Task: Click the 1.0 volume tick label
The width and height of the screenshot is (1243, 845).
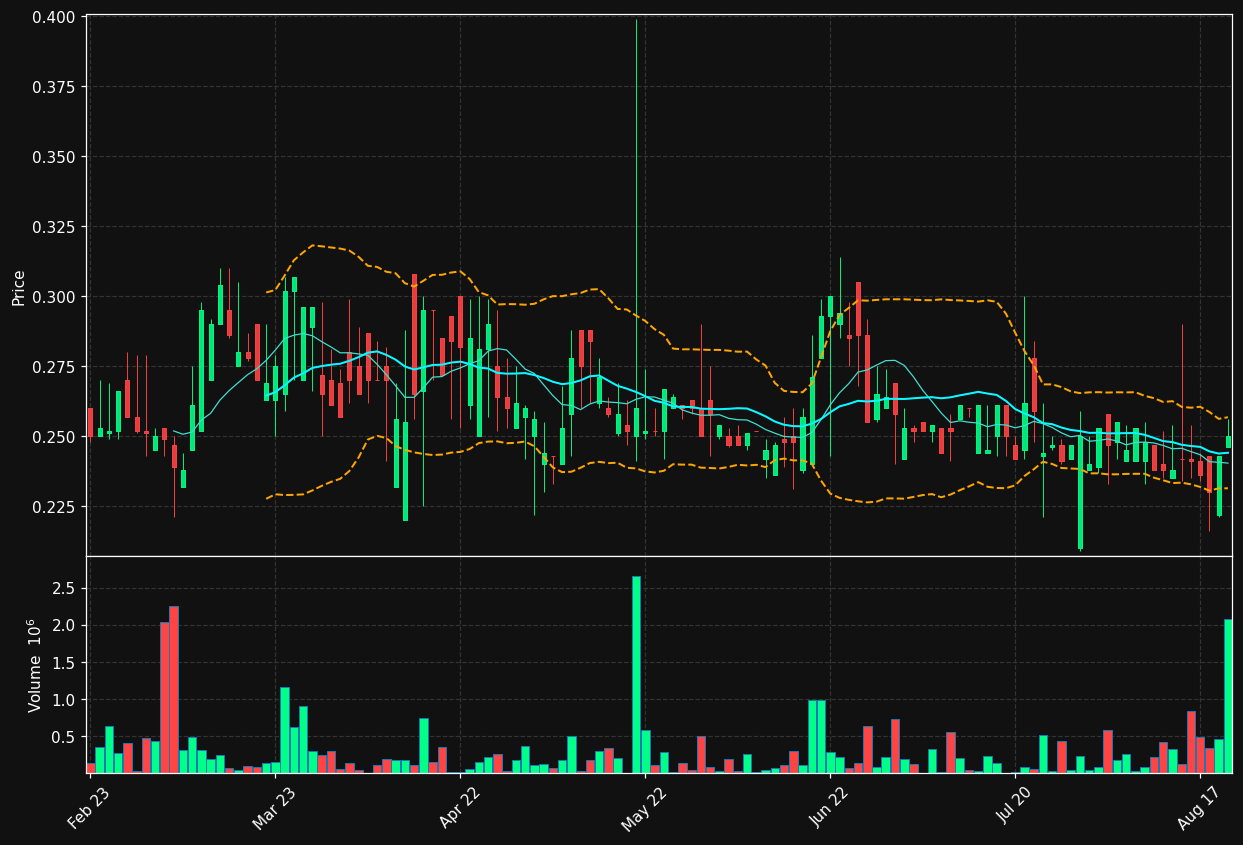Action: point(64,700)
